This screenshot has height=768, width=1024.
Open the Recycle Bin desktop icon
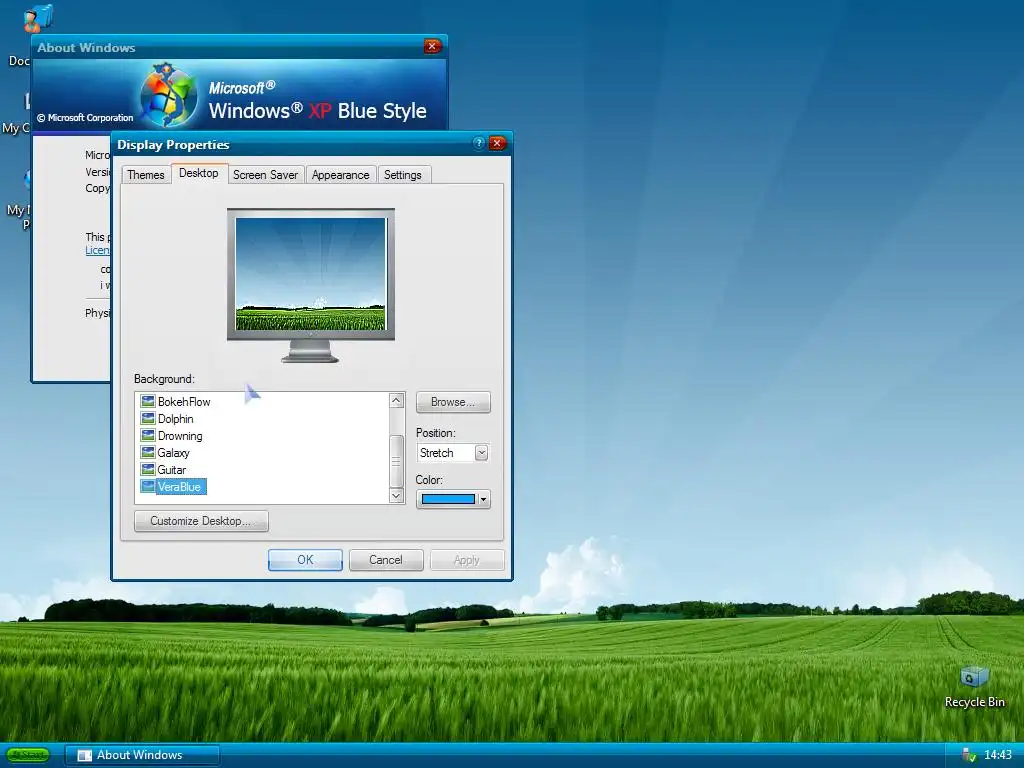click(974, 686)
